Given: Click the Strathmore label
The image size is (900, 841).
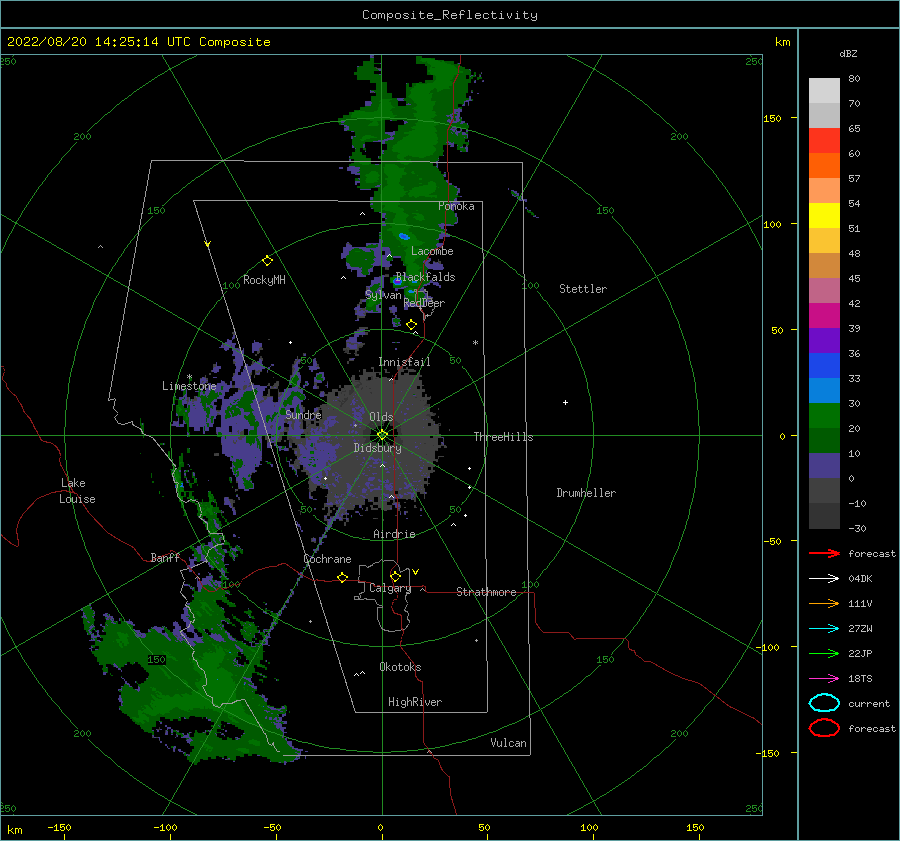Looking at the screenshot, I should [x=486, y=592].
